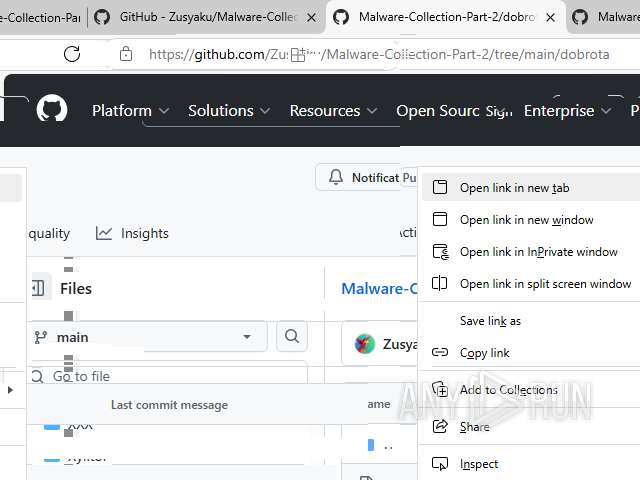Click the new window icon in context menu

click(440, 219)
